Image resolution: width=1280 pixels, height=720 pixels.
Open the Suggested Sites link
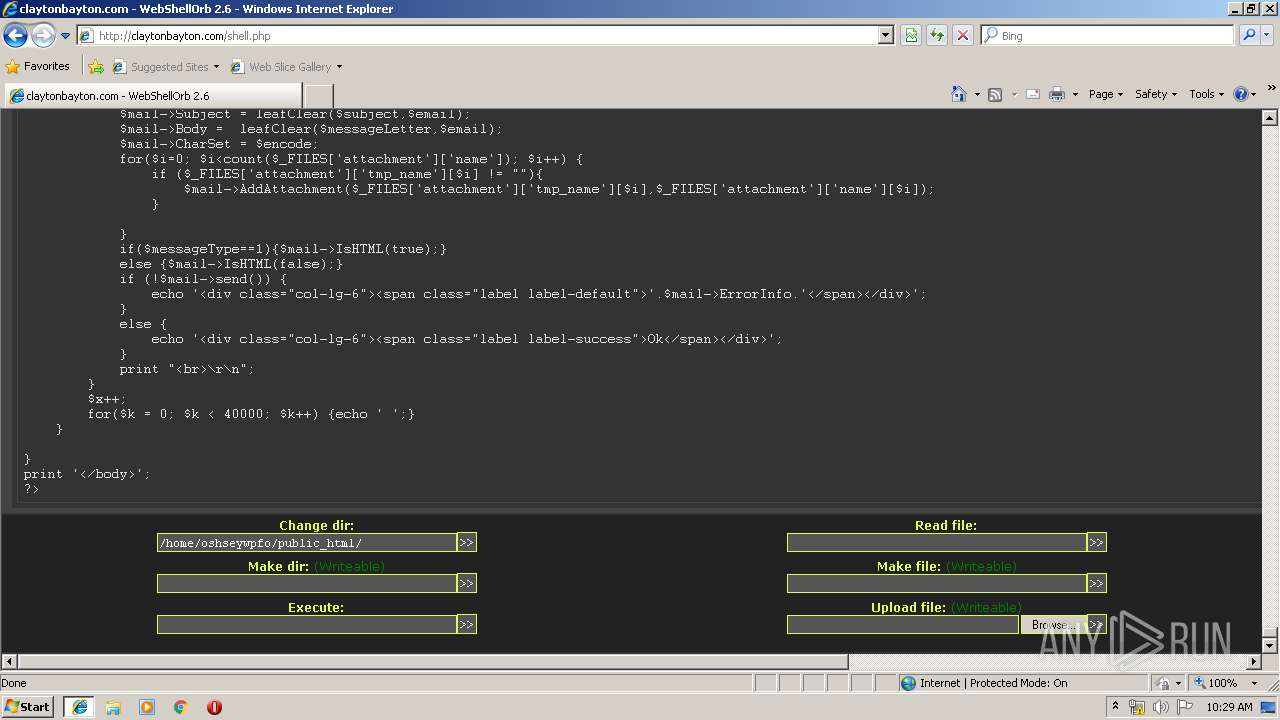[165, 67]
